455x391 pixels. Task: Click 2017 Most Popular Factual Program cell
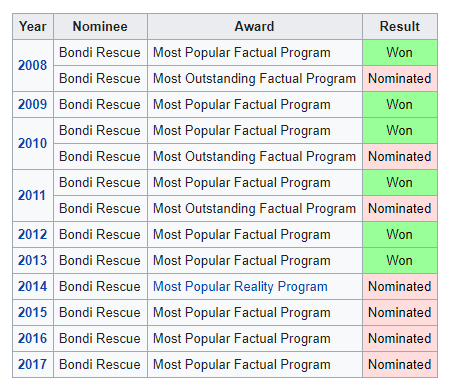[x=255, y=364]
